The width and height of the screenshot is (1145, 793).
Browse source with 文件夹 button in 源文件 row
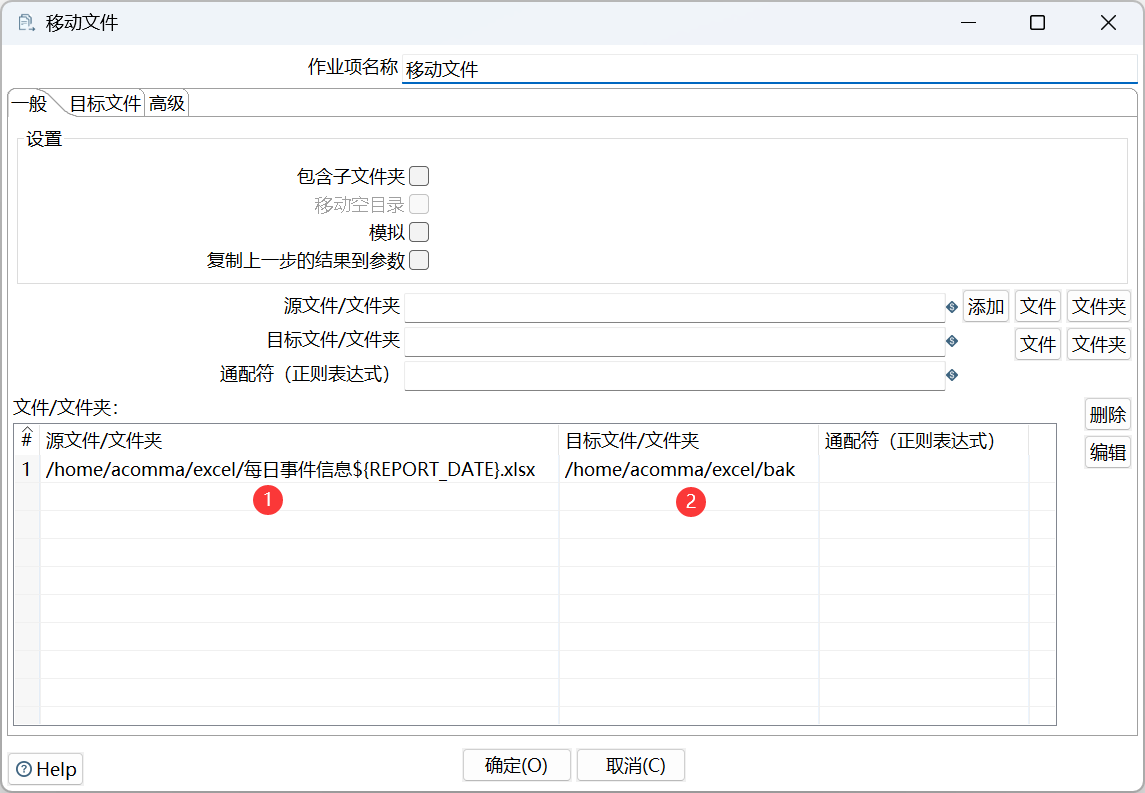click(x=1099, y=307)
